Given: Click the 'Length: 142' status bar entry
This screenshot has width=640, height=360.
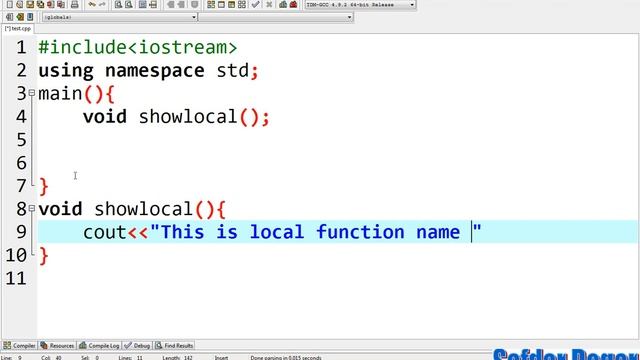Looking at the screenshot, I should tap(178, 358).
